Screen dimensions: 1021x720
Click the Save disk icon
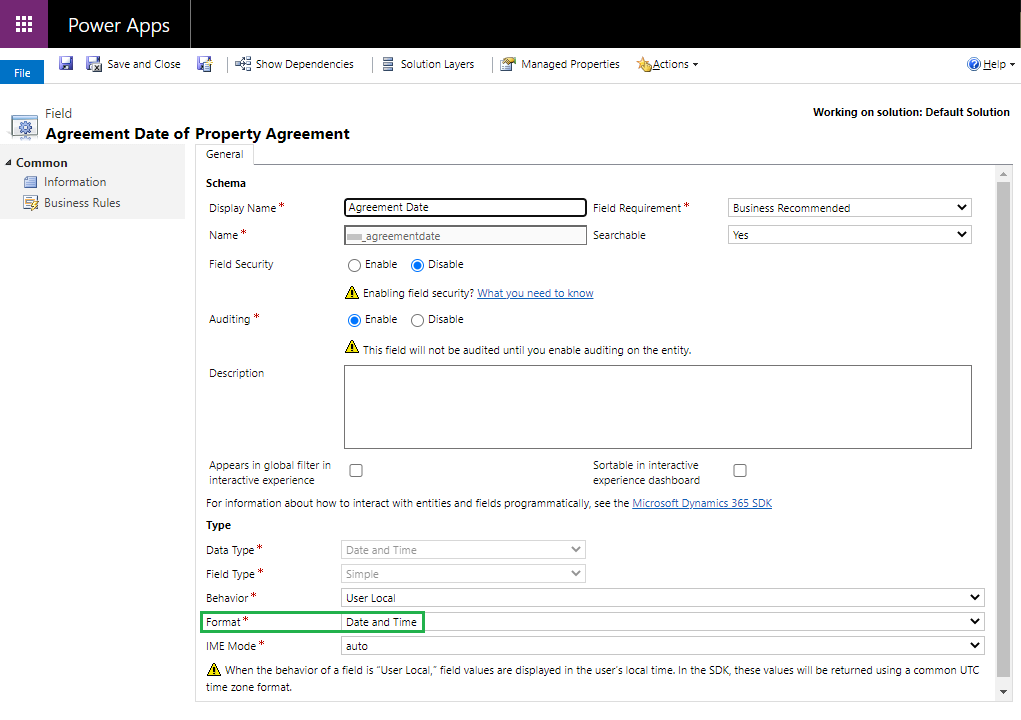tap(66, 64)
